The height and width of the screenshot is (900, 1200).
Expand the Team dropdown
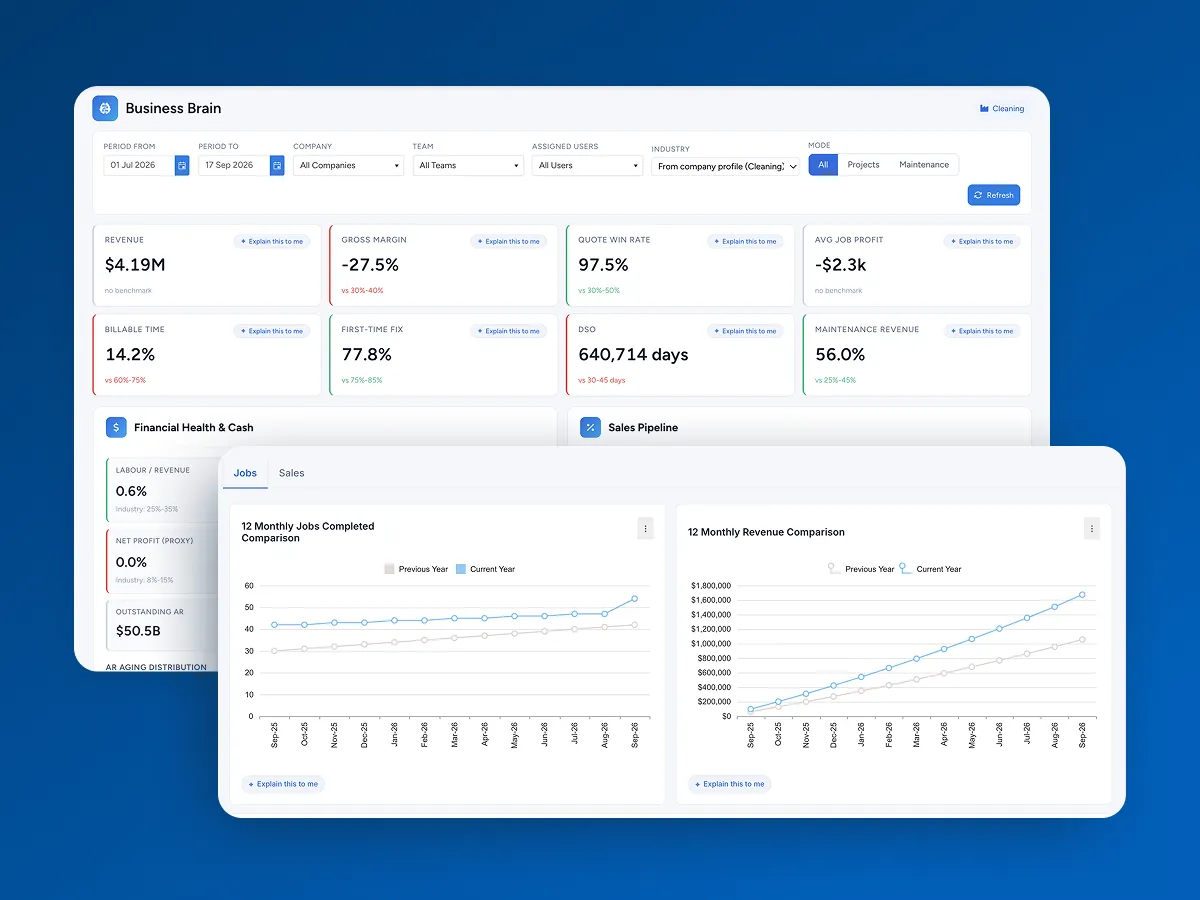[x=468, y=165]
